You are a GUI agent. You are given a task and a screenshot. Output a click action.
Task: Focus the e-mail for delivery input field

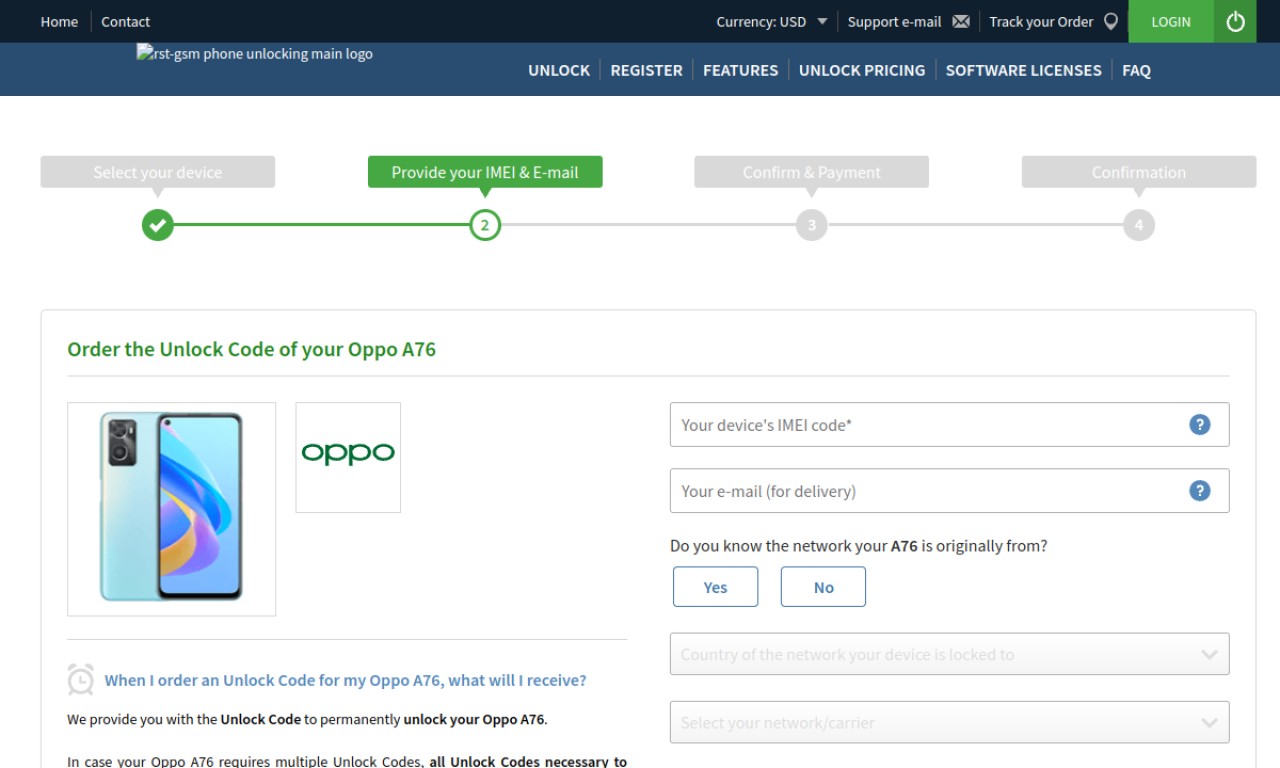[x=949, y=491]
